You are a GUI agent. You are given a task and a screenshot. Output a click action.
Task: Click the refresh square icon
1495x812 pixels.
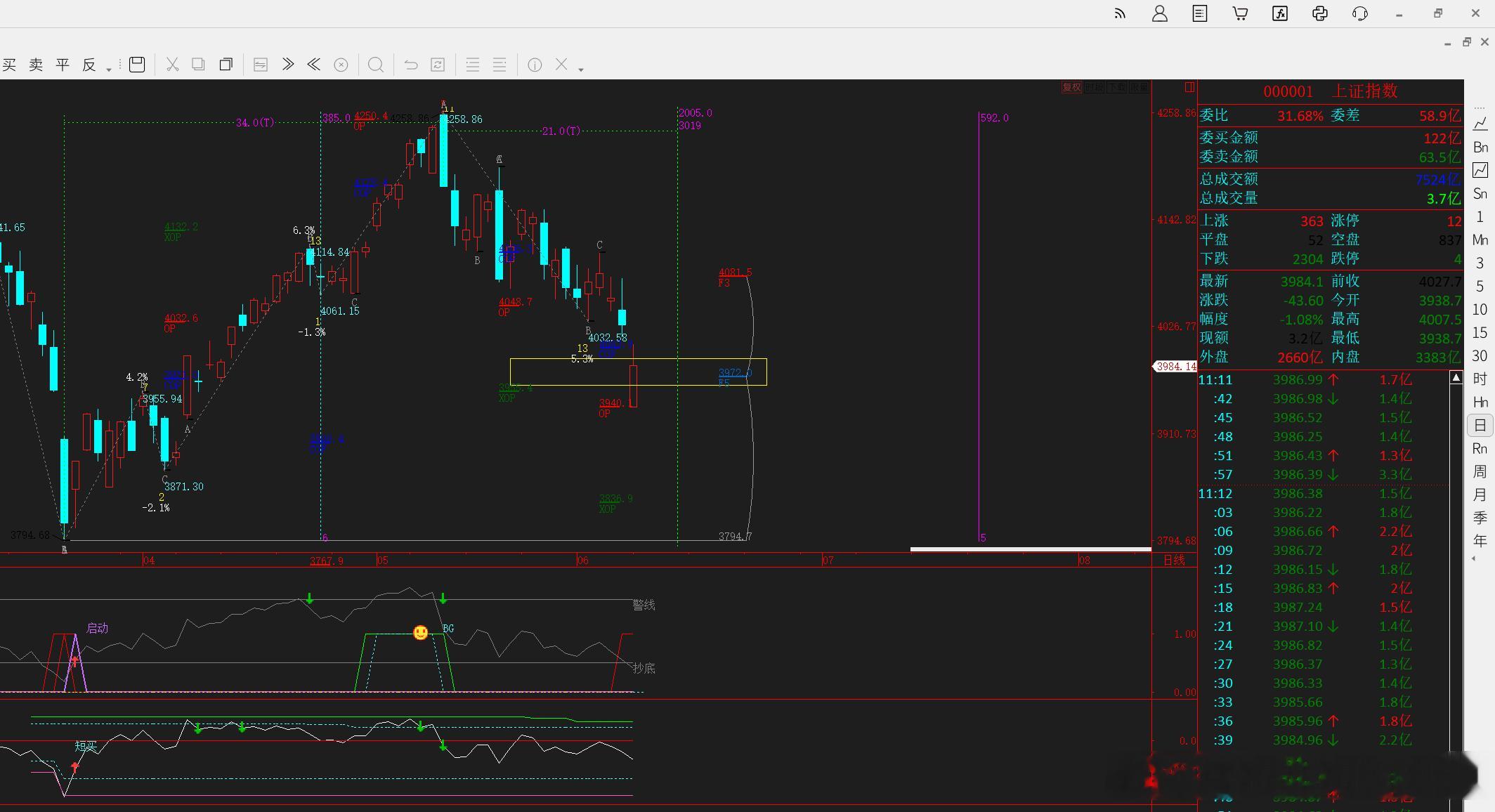pyautogui.click(x=438, y=65)
